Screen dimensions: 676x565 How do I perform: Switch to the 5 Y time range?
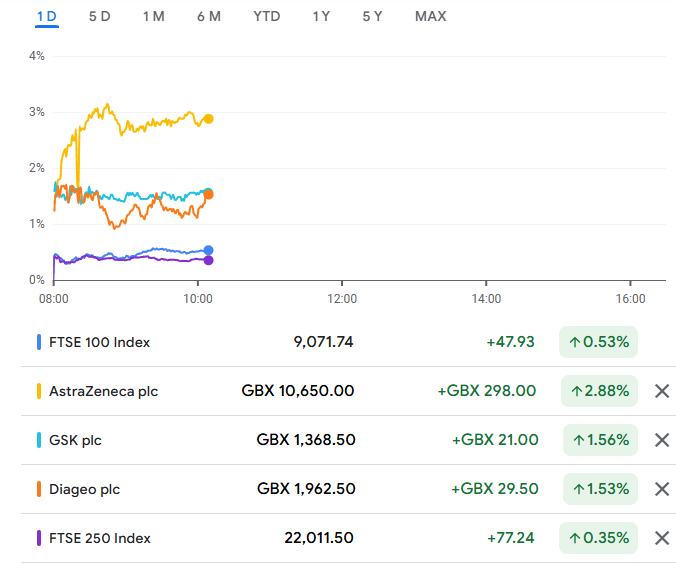pyautogui.click(x=372, y=16)
